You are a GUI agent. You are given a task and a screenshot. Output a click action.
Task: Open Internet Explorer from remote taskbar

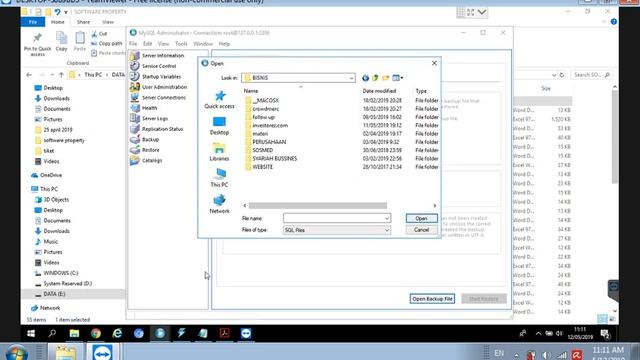[117, 333]
